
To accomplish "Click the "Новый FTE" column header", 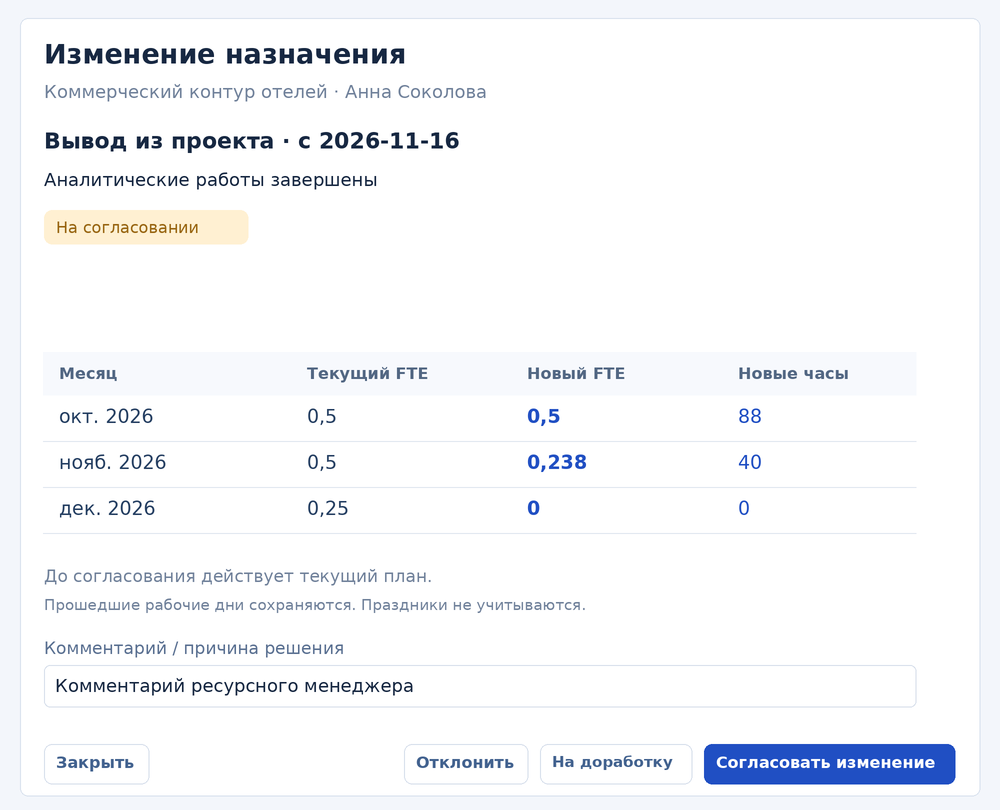I will point(576,374).
